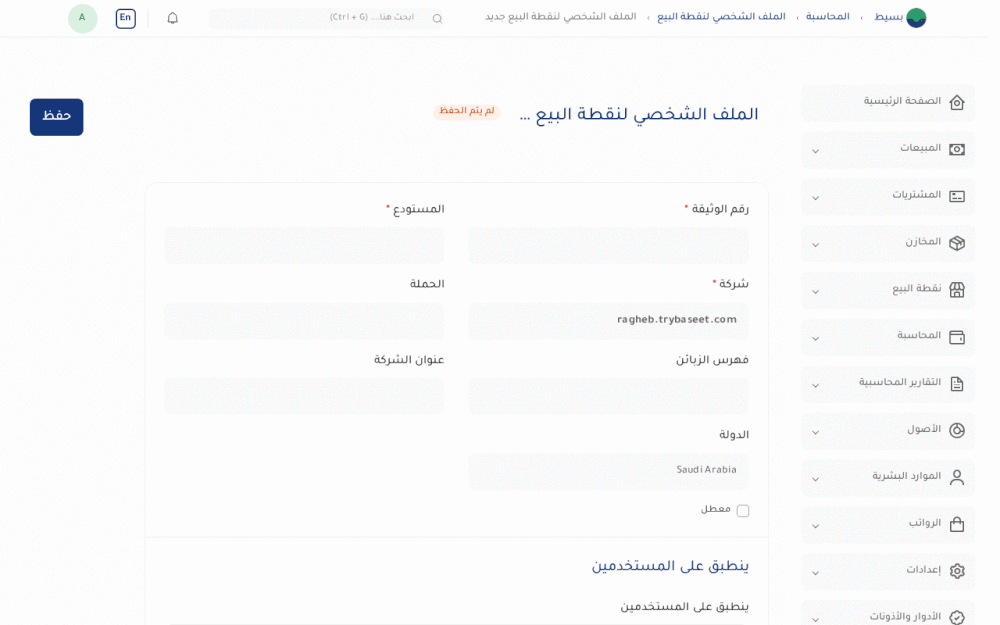Click the حفظ save button
The height and width of the screenshot is (625, 1000).
(x=56, y=117)
